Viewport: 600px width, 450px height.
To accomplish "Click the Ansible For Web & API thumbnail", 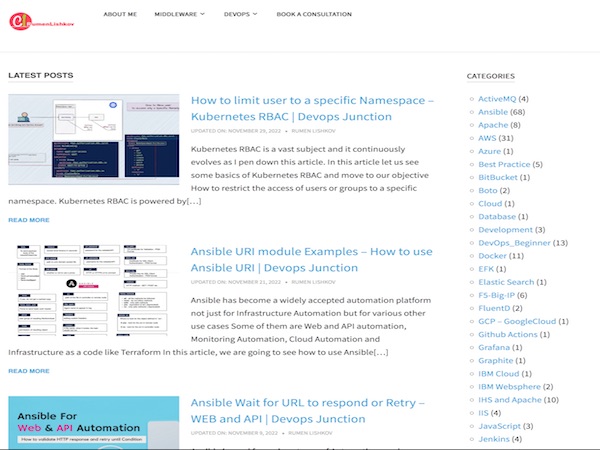I will coord(94,423).
